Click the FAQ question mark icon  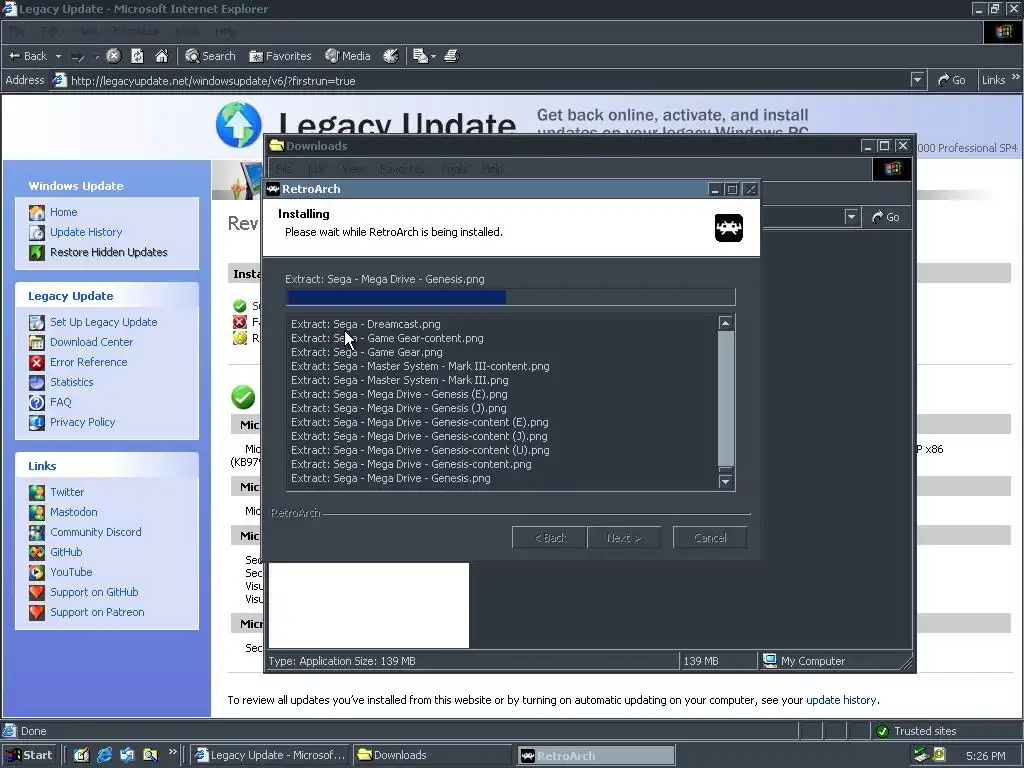coord(37,402)
